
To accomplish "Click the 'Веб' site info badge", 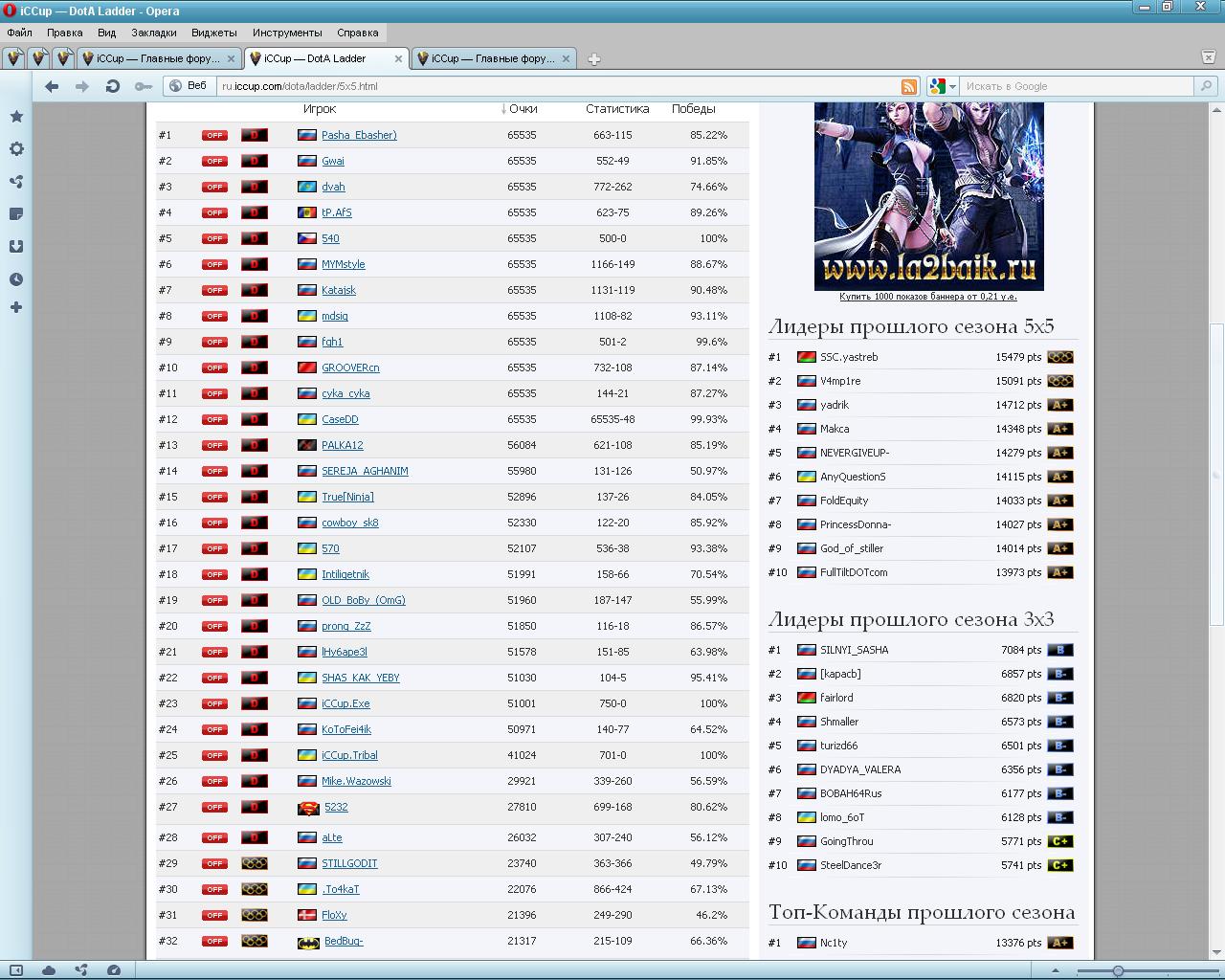I will [188, 86].
